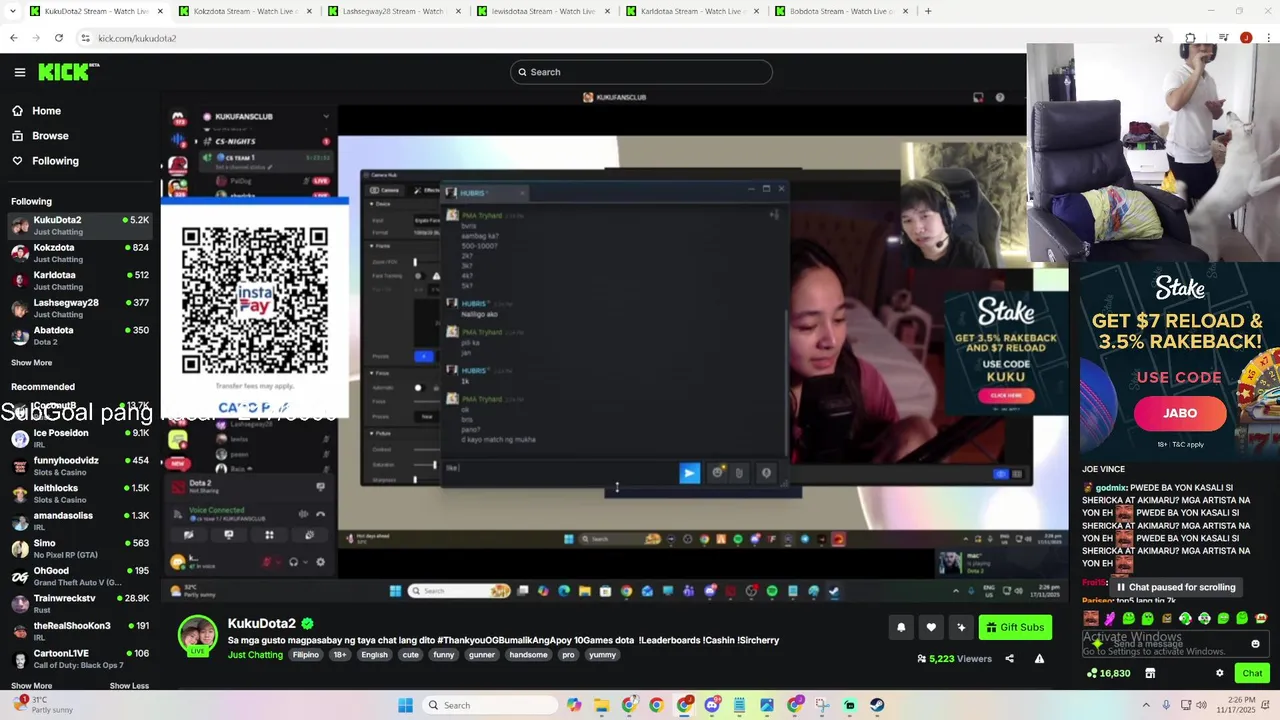Switch to Iewisdotaa Stream browser tab
Viewport: 1280px width, 720px height.
tap(542, 11)
